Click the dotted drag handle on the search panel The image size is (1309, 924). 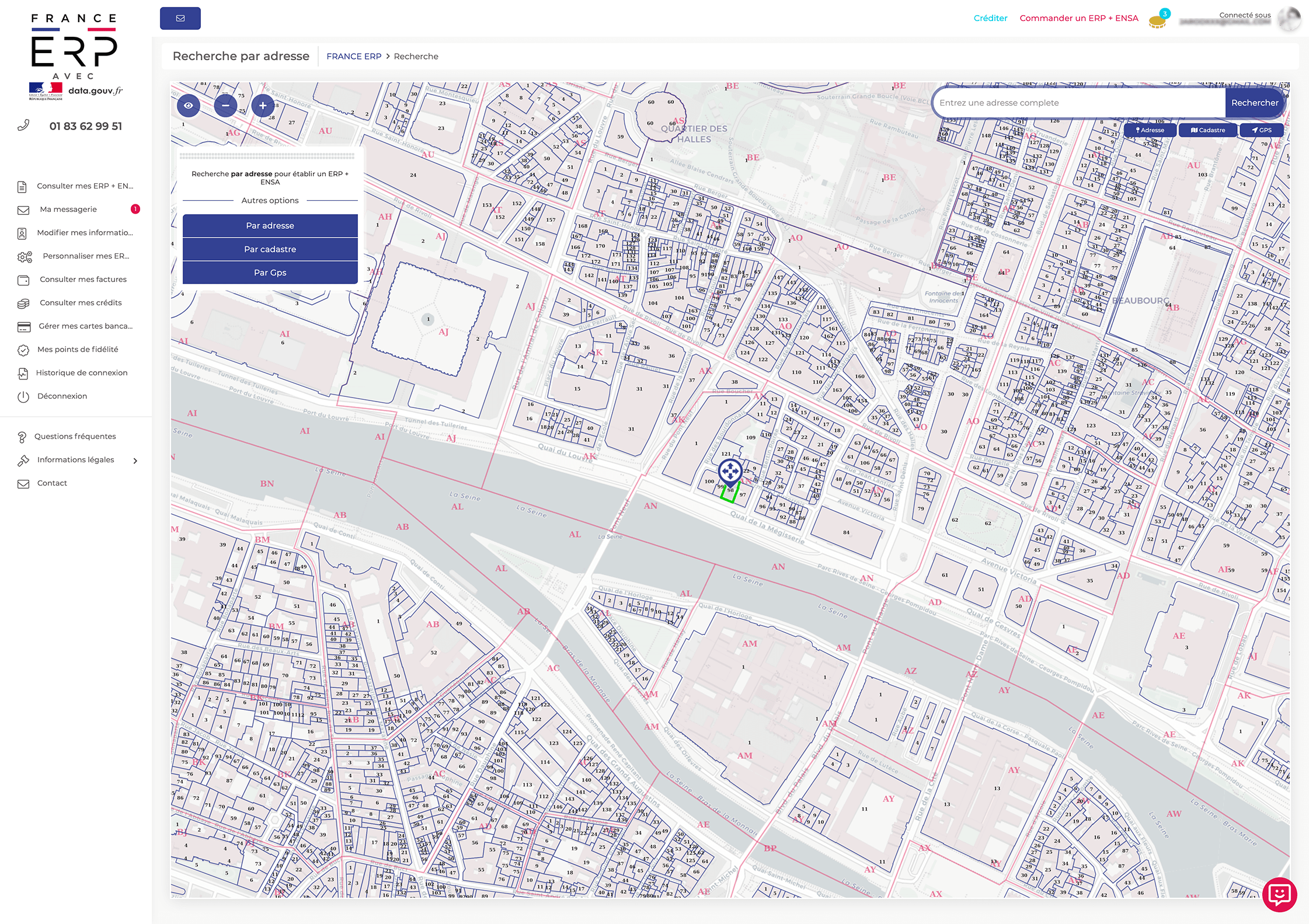pyautogui.click(x=267, y=156)
